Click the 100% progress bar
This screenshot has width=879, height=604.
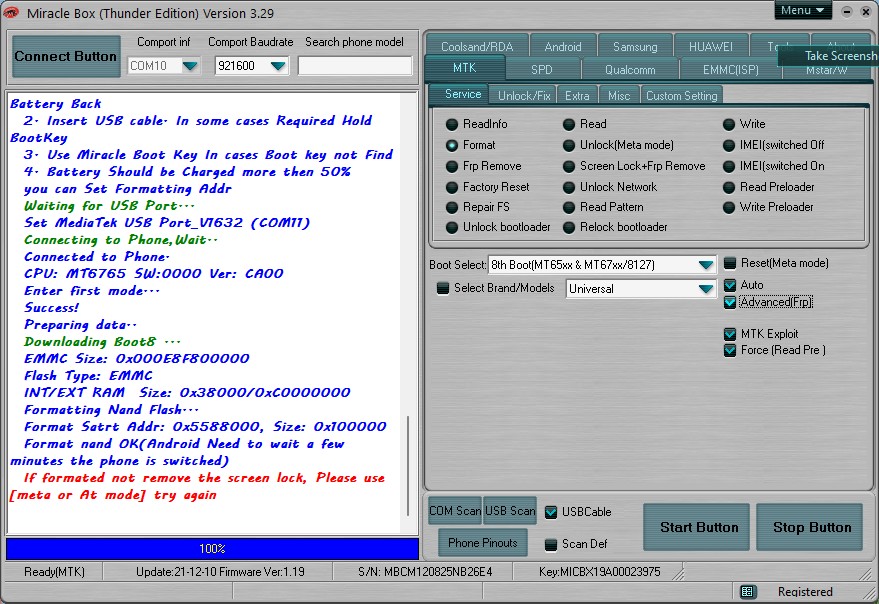[x=212, y=548]
